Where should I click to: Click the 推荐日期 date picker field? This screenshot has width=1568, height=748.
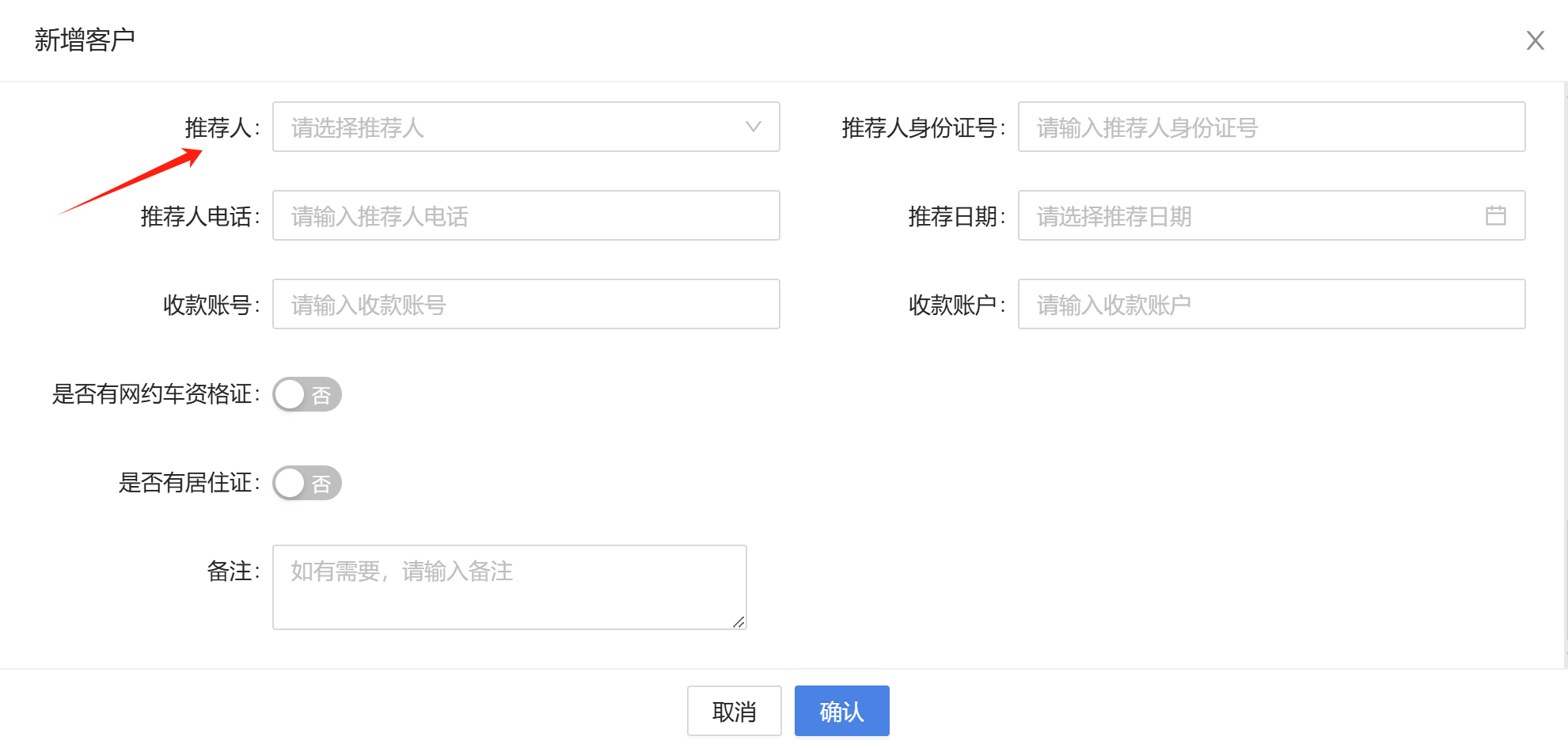[1251, 215]
